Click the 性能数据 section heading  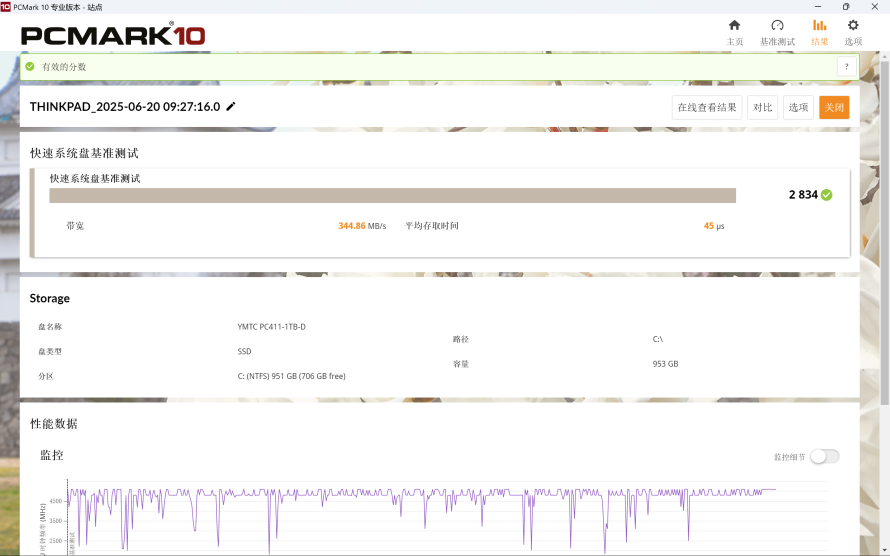tap(53, 424)
